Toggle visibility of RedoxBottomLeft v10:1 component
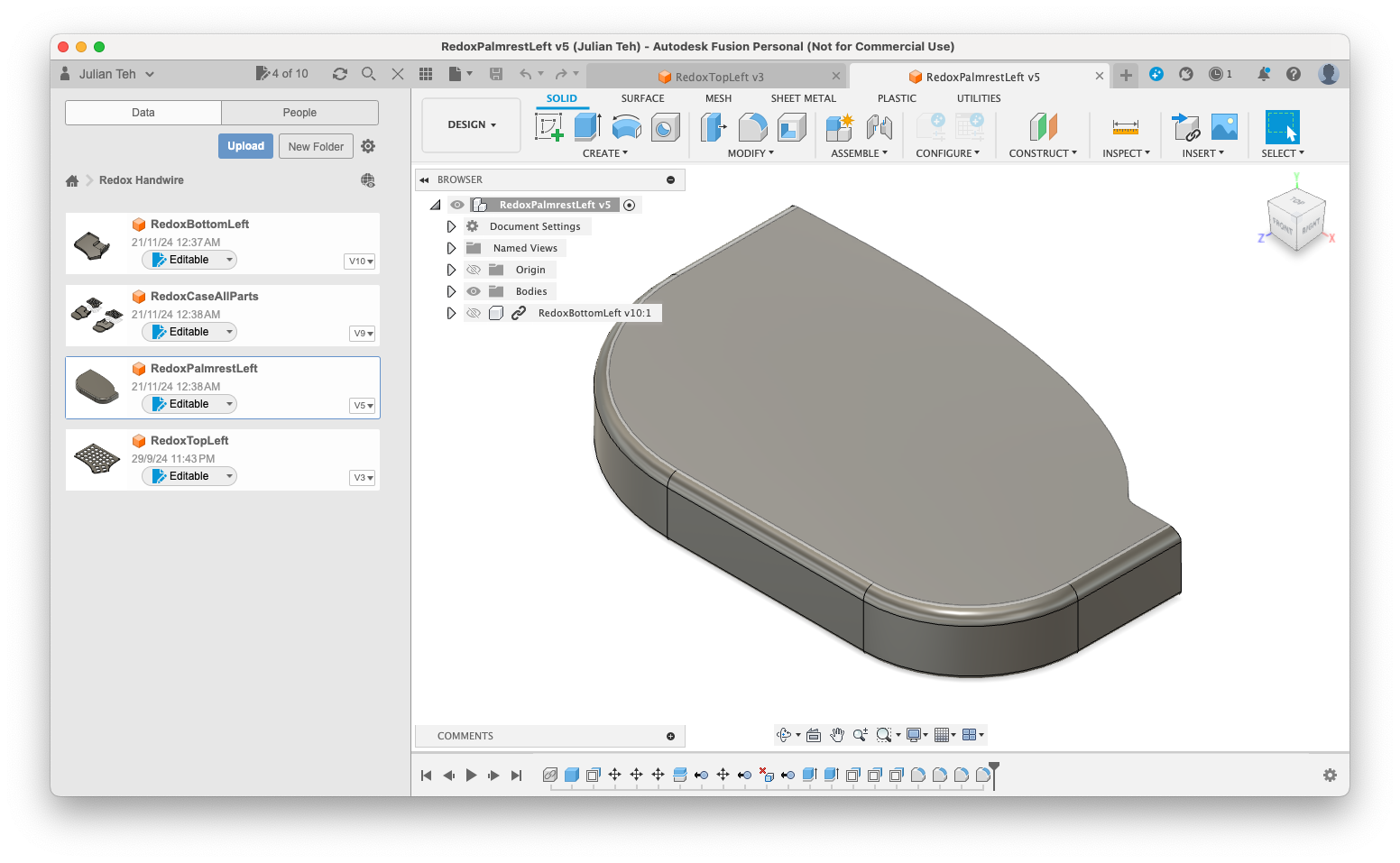The height and width of the screenshot is (863, 1400). coord(474,312)
